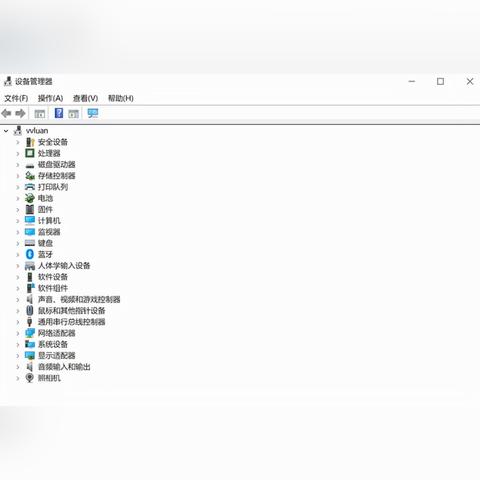Click the 安全设备 icon
Viewport: 480px width, 480px height.
tap(30, 142)
